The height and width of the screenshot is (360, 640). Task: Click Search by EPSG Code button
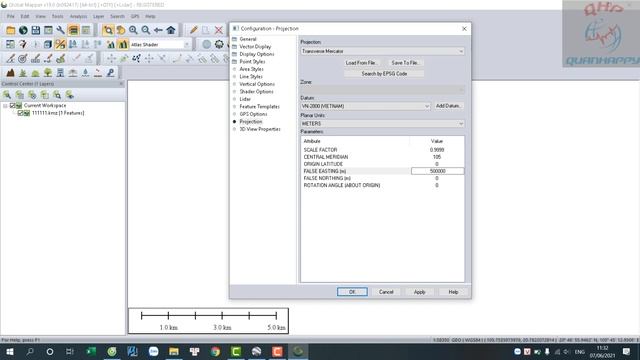click(384, 74)
